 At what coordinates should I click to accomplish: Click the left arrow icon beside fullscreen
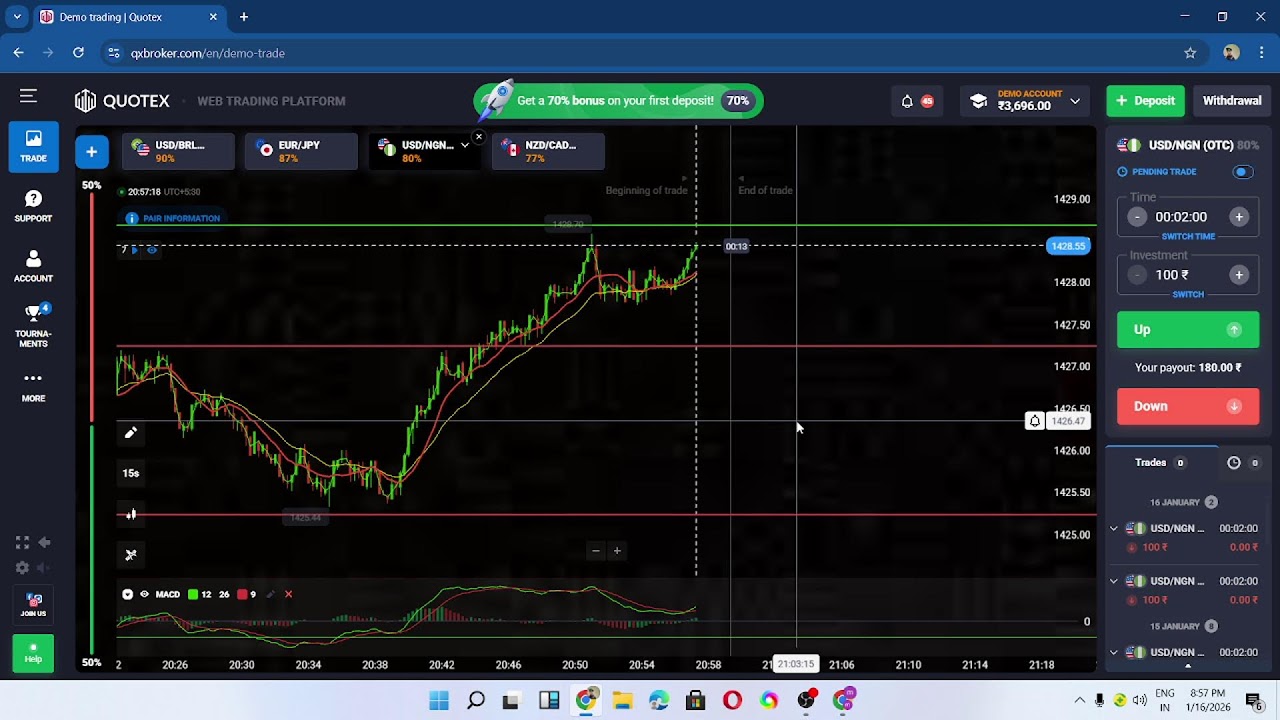click(x=44, y=542)
